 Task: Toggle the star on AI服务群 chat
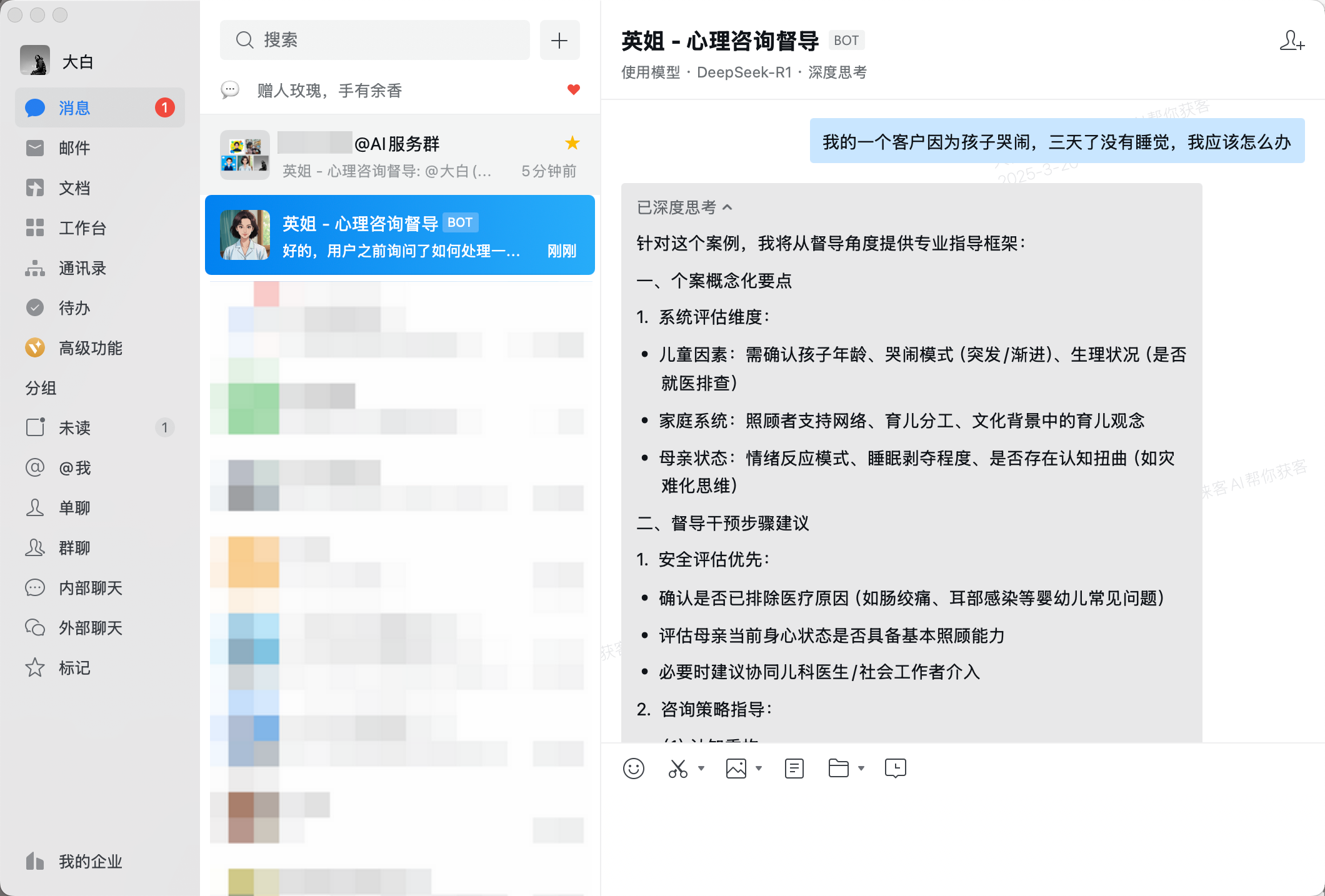(572, 143)
